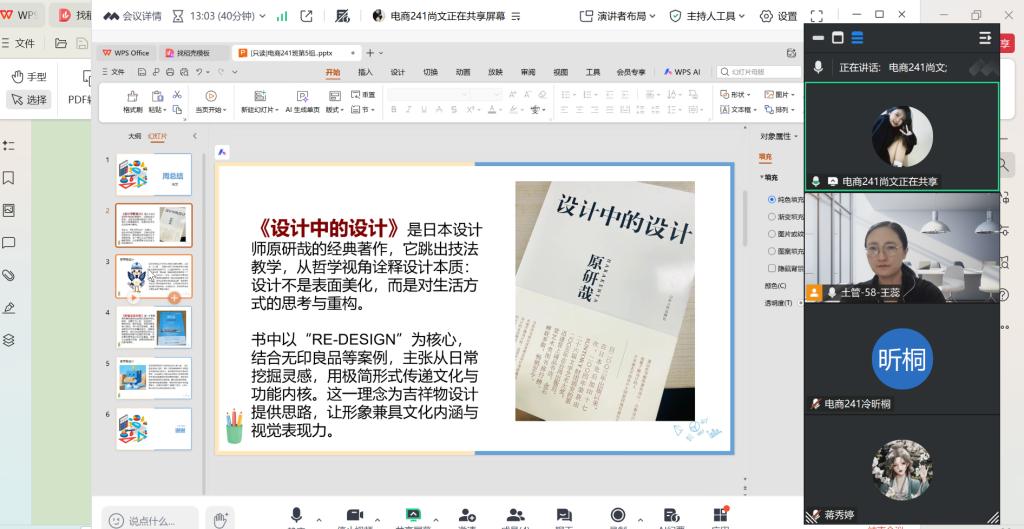Click the 设置 gear icon in meeting bar

[x=778, y=16]
